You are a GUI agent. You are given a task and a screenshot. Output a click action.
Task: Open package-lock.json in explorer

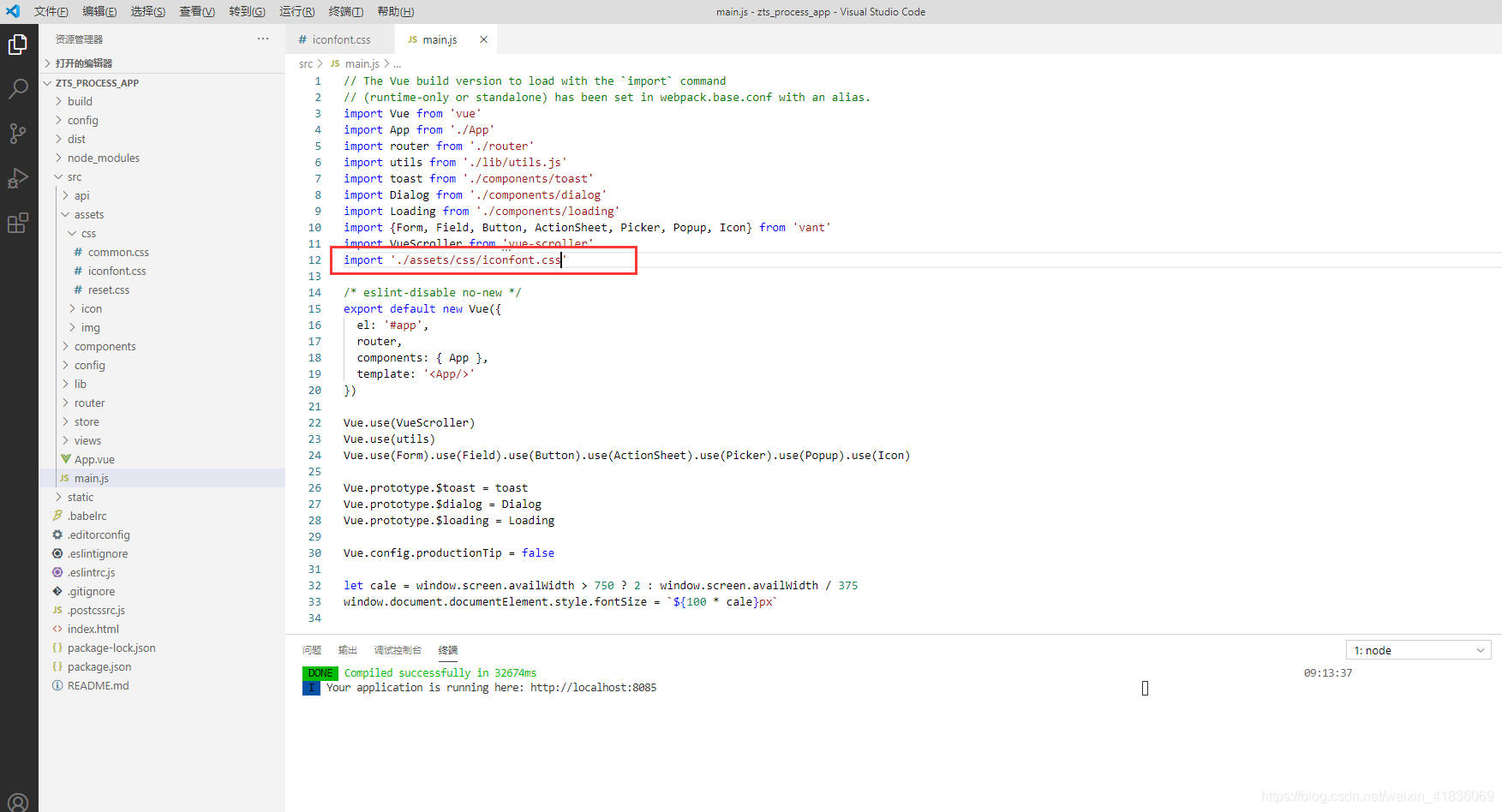[111, 648]
